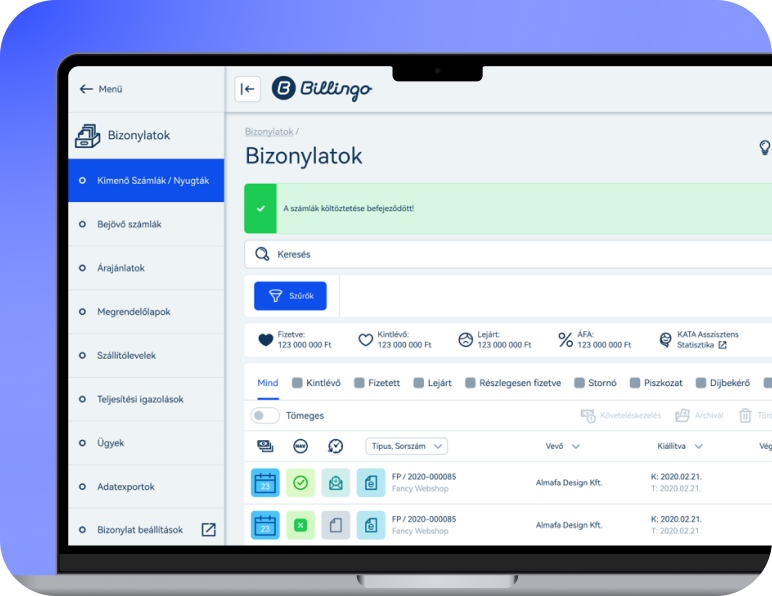Click the NAV column header icon

coord(300,446)
